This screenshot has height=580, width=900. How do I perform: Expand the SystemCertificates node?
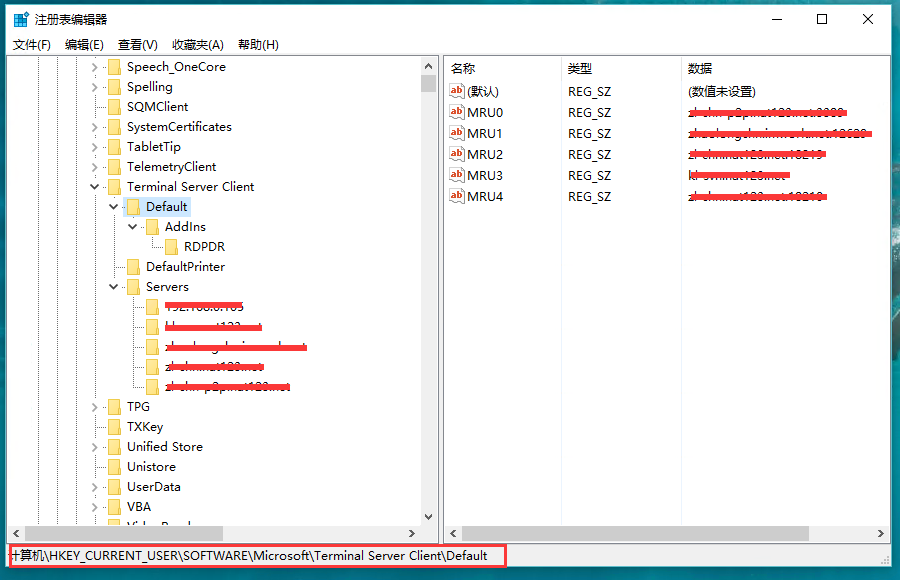pos(95,127)
